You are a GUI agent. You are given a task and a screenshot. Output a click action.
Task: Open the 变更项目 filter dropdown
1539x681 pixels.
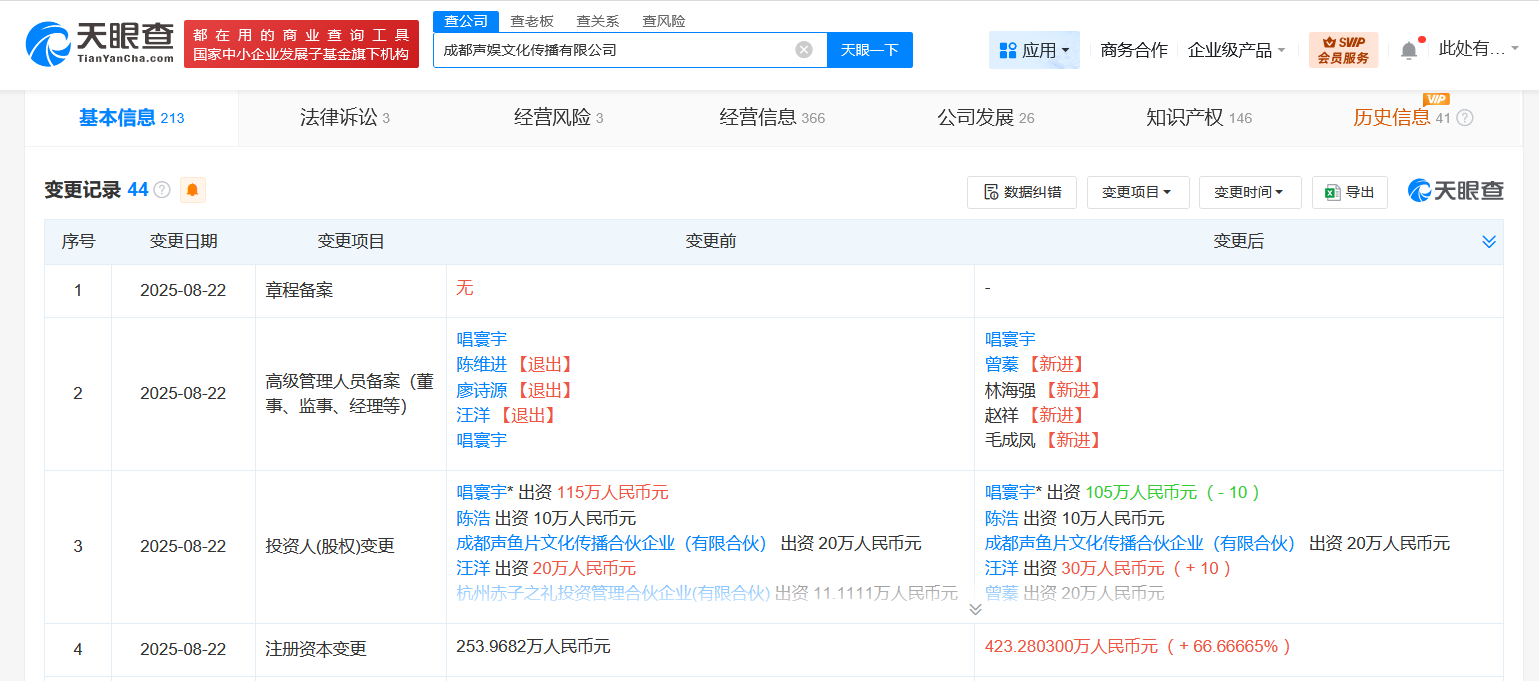click(x=1138, y=192)
